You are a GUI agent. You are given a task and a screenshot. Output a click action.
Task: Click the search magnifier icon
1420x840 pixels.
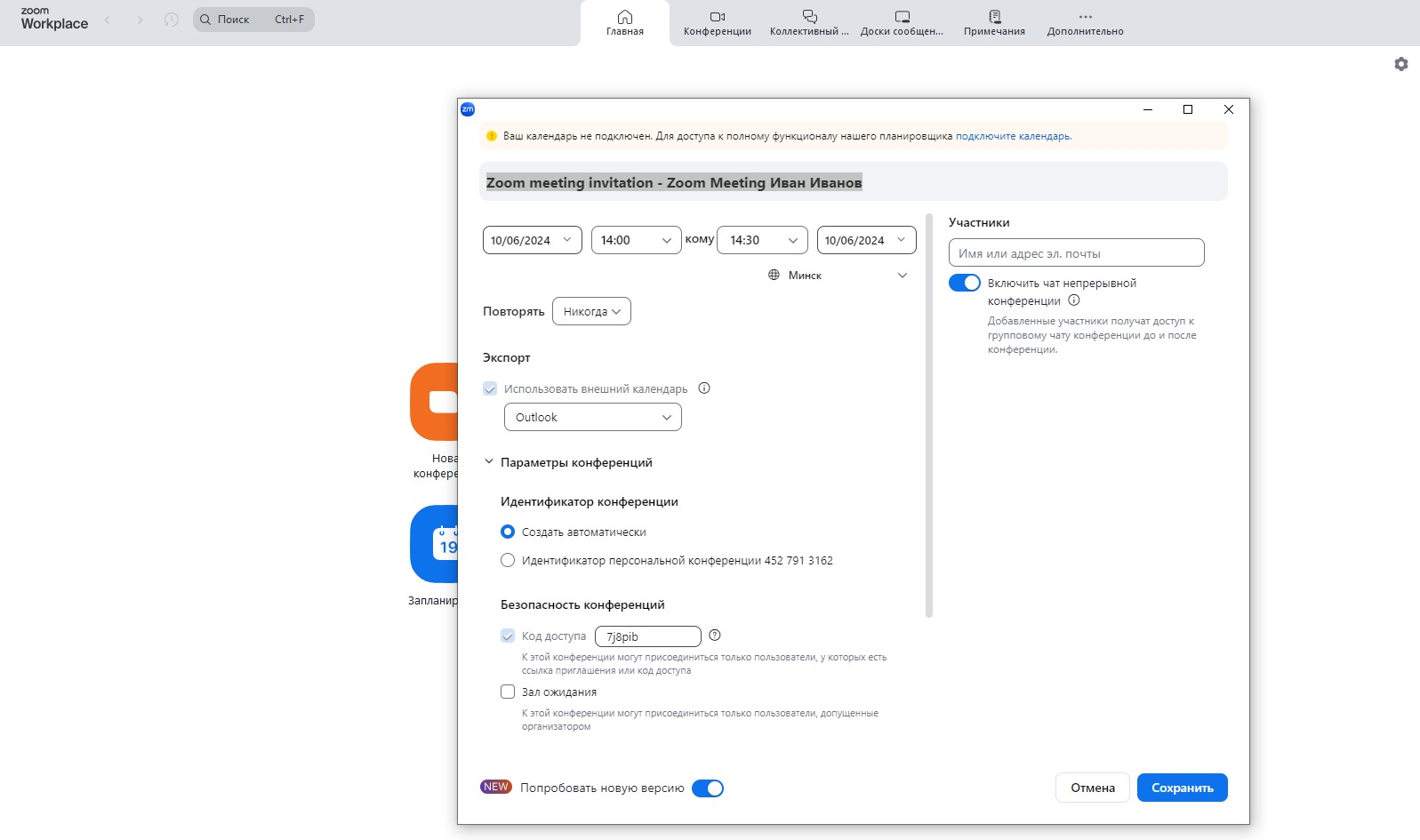(205, 20)
